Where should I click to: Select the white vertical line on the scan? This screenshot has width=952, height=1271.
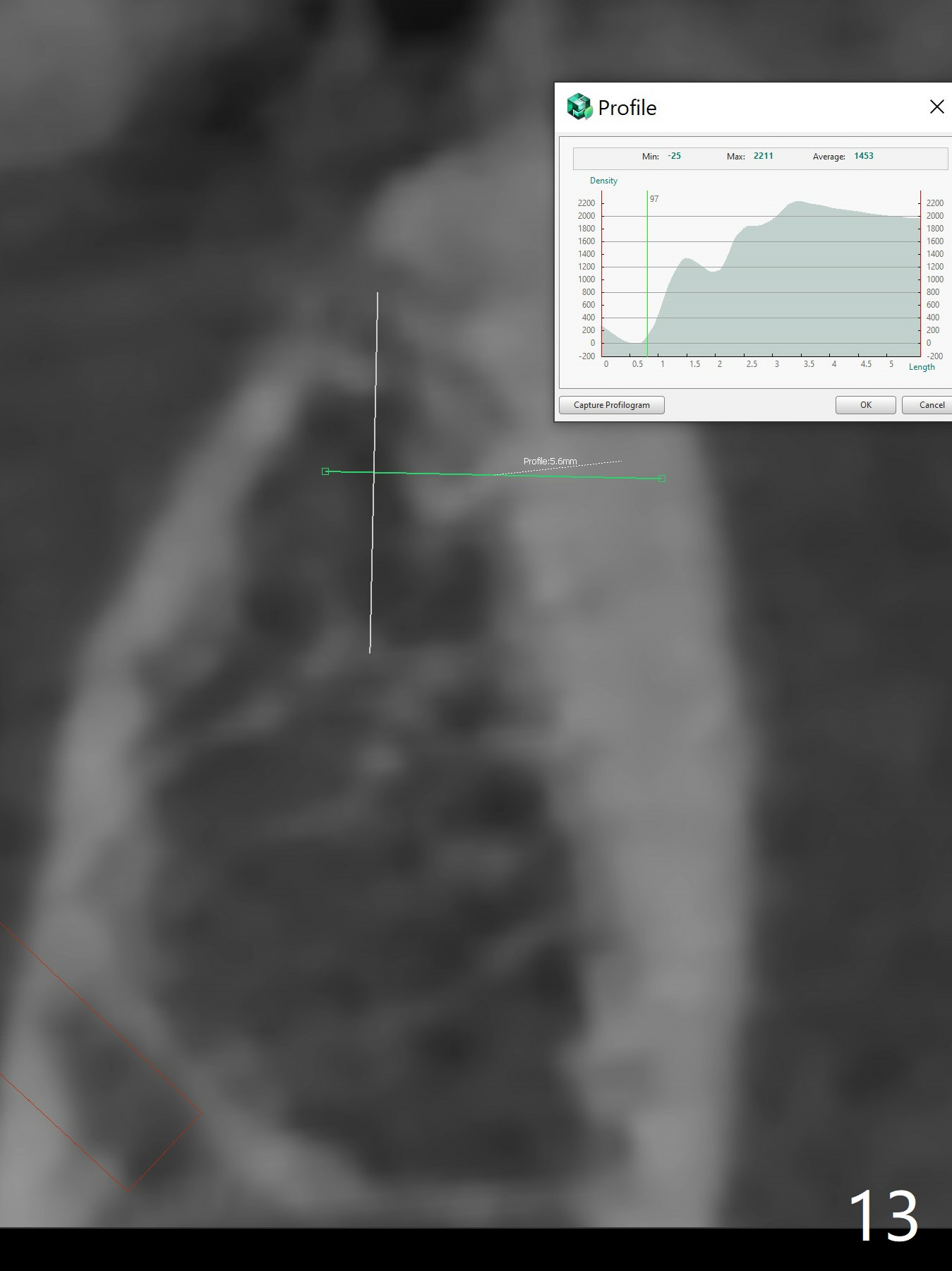[373, 550]
